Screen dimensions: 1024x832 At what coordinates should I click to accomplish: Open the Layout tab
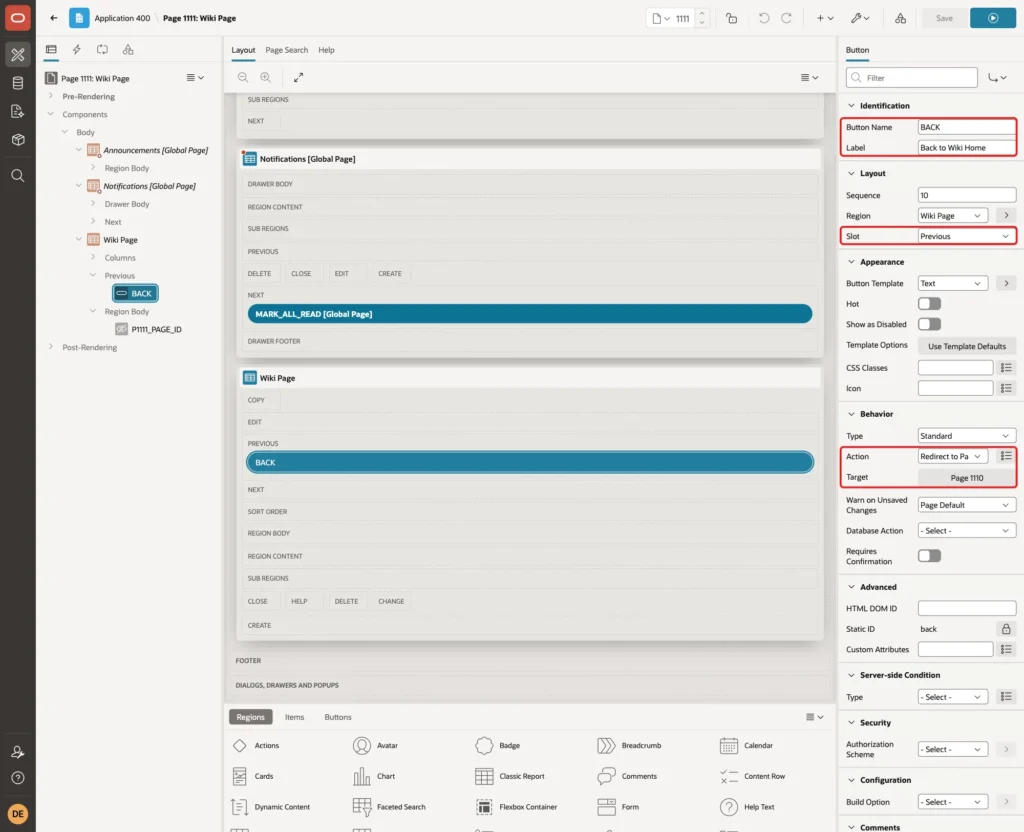243,50
